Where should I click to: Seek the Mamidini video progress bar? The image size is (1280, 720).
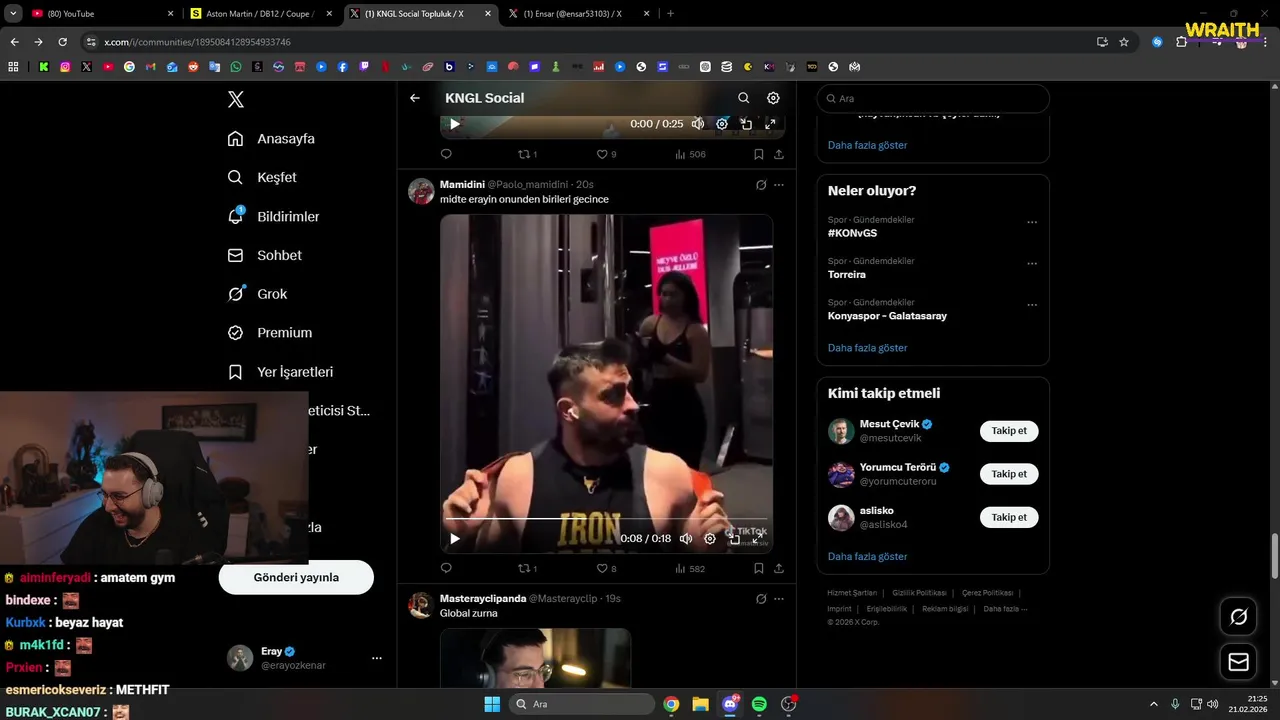click(x=607, y=519)
